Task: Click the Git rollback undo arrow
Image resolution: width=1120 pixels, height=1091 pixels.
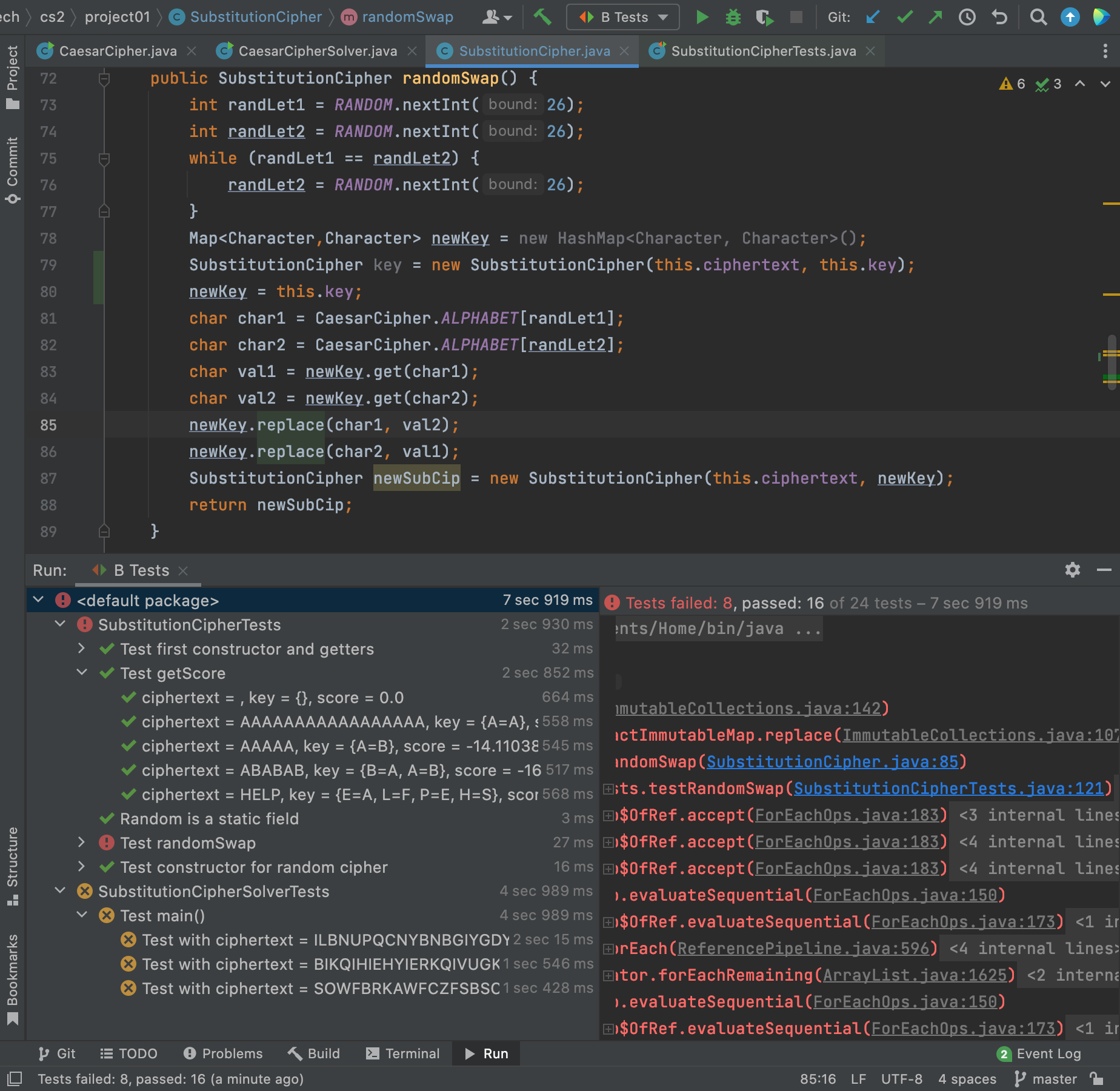Action: click(x=999, y=17)
